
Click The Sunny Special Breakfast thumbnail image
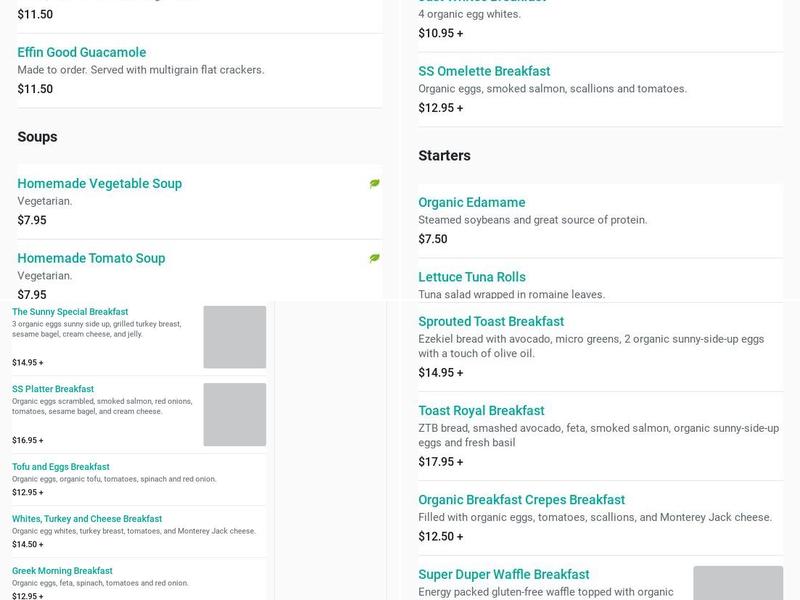point(234,337)
